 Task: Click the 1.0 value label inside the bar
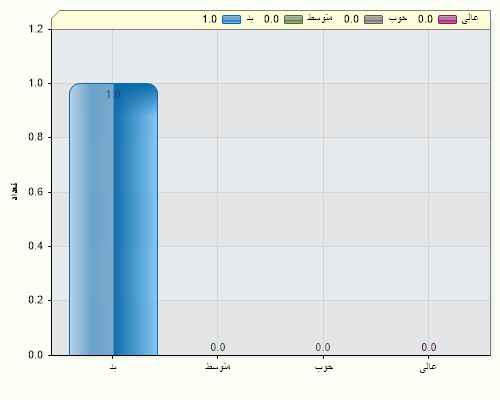click(113, 95)
